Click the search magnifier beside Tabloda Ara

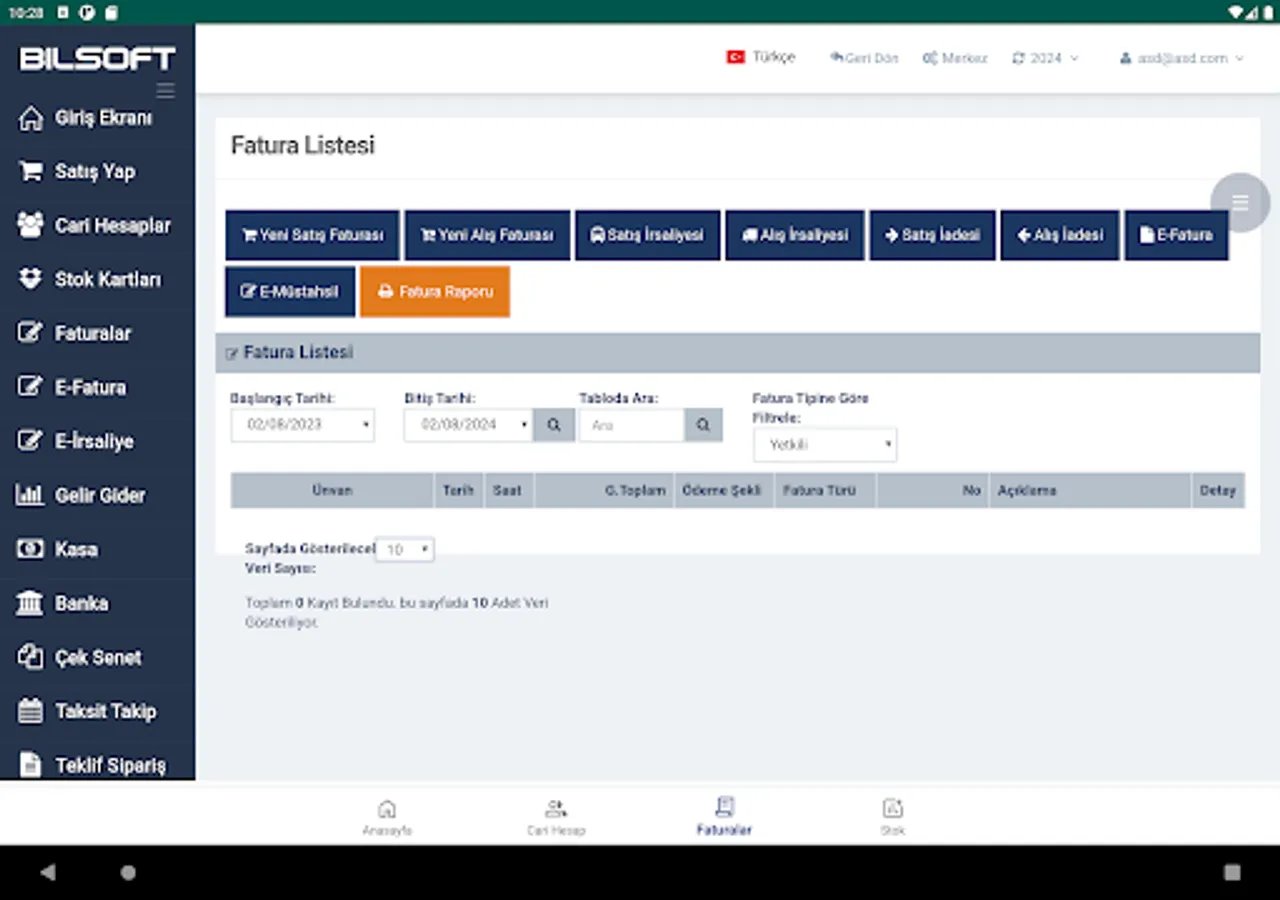[702, 424]
